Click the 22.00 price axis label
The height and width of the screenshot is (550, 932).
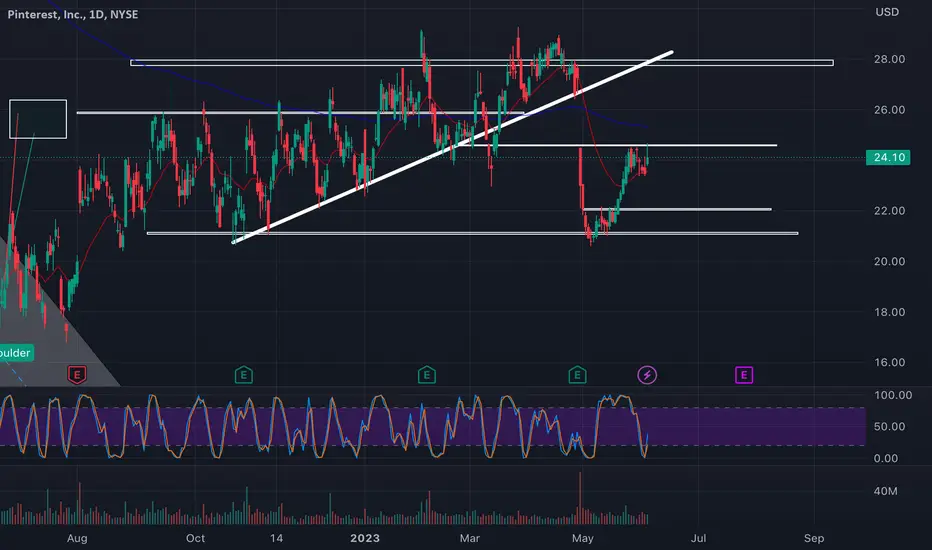pyautogui.click(x=889, y=210)
